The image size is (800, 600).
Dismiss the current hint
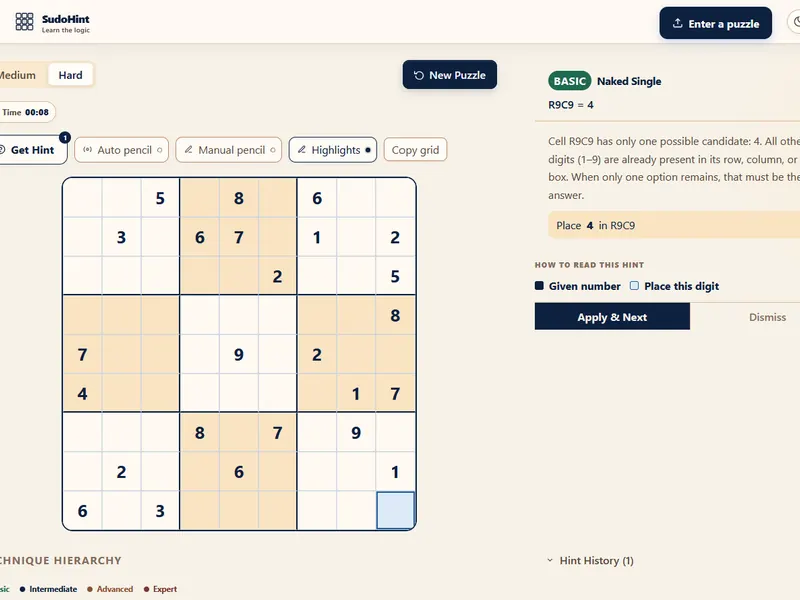click(x=767, y=317)
